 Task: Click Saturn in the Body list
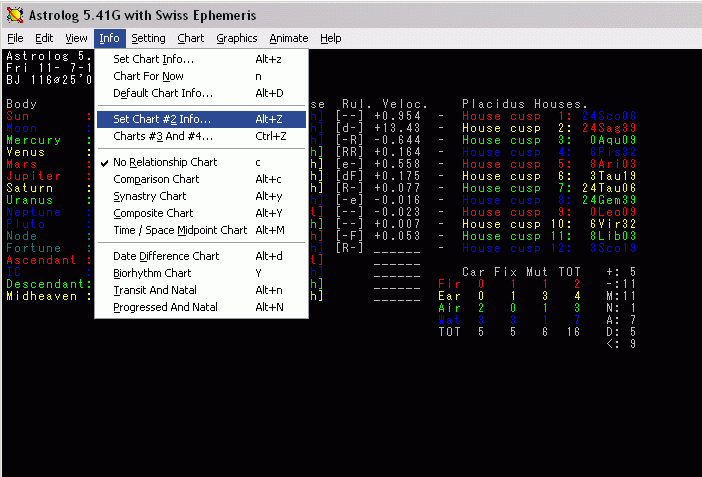coord(30,188)
